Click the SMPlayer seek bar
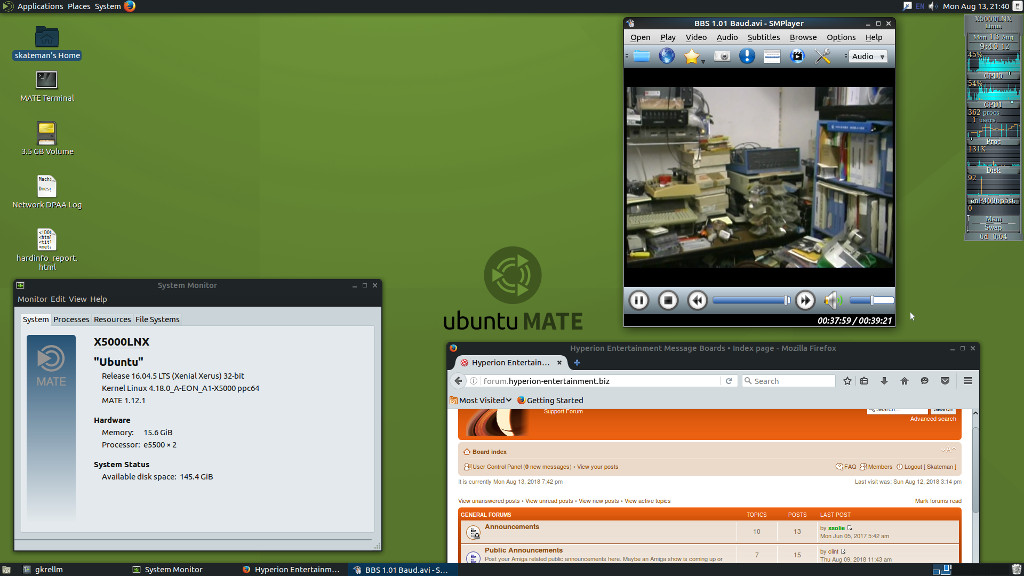This screenshot has height=576, width=1024. click(x=751, y=300)
